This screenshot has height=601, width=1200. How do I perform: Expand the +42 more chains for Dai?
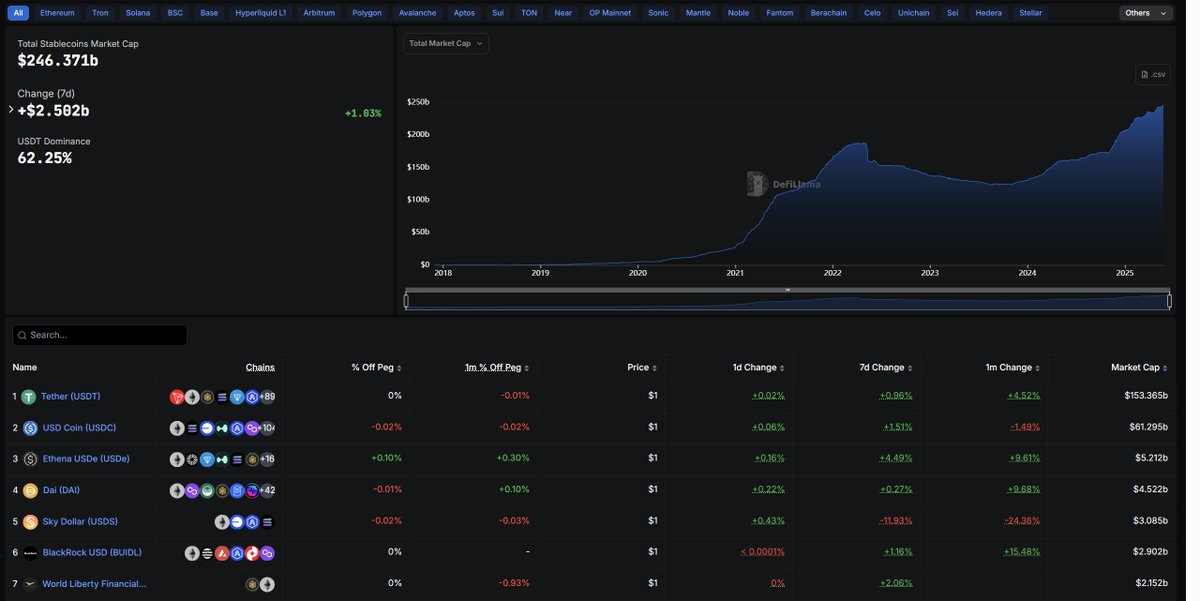(x=267, y=490)
